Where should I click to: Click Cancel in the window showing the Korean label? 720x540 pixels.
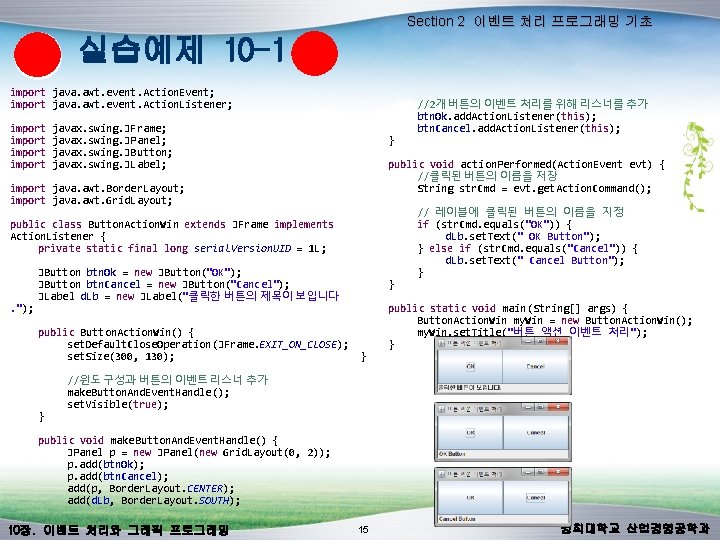tap(535, 366)
